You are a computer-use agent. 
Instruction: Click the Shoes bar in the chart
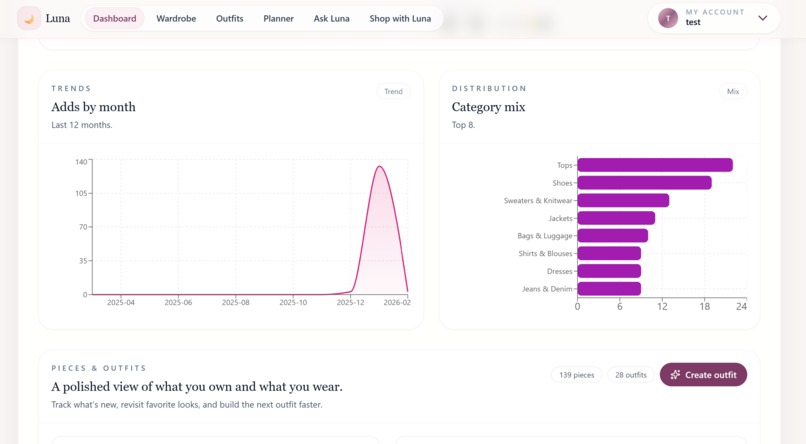pos(645,182)
